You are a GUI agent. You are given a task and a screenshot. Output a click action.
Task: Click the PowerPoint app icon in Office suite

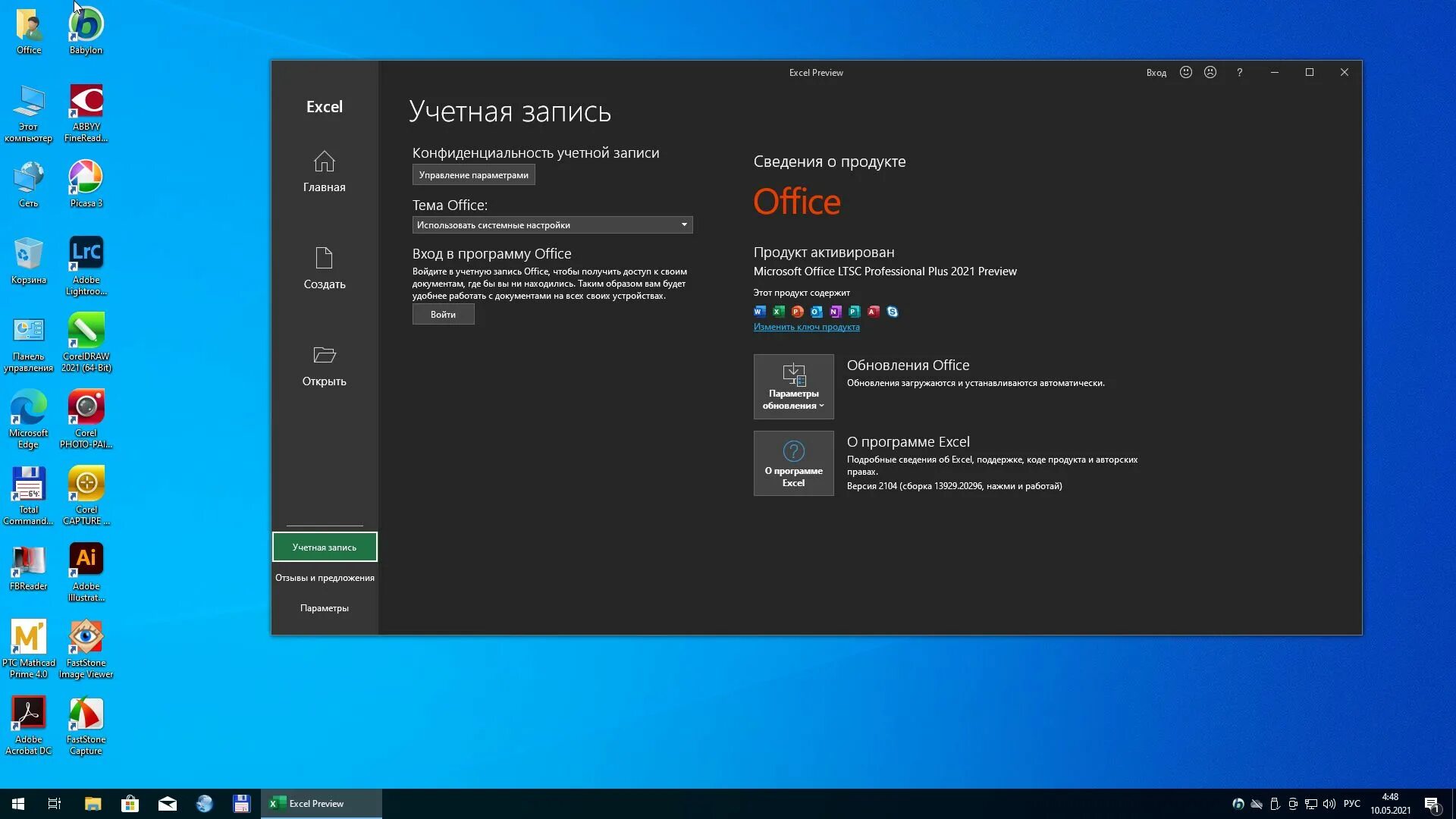point(798,311)
